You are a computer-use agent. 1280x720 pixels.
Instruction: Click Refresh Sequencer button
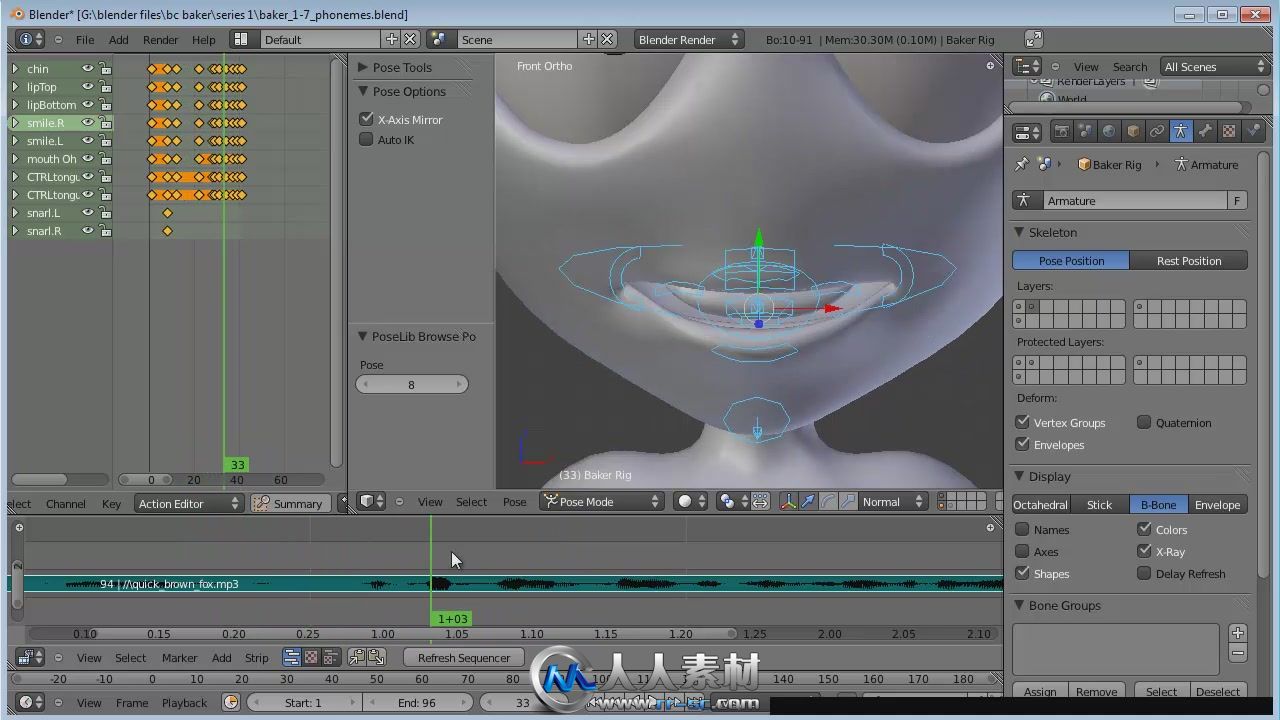point(464,658)
